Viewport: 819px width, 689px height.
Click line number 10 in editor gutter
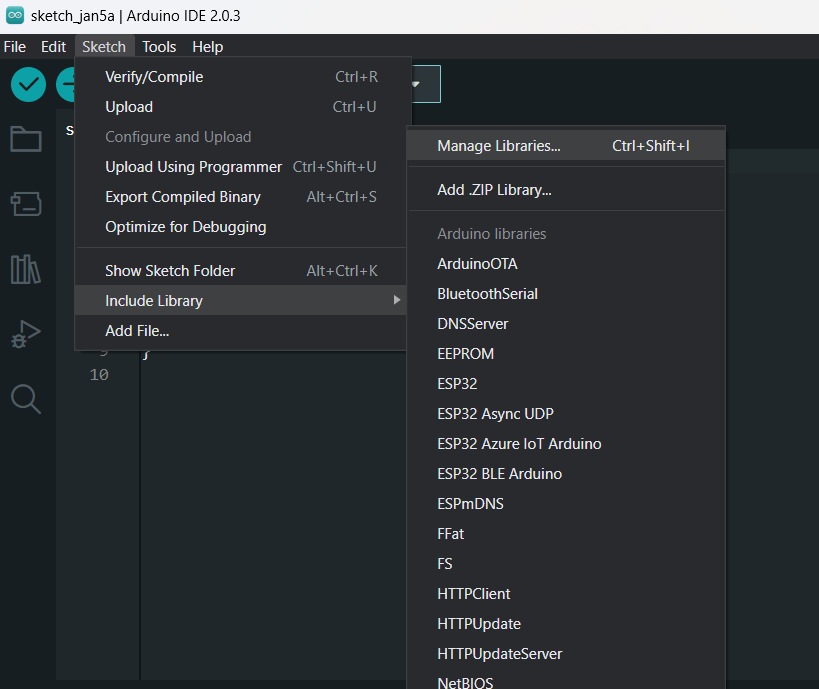tap(99, 375)
